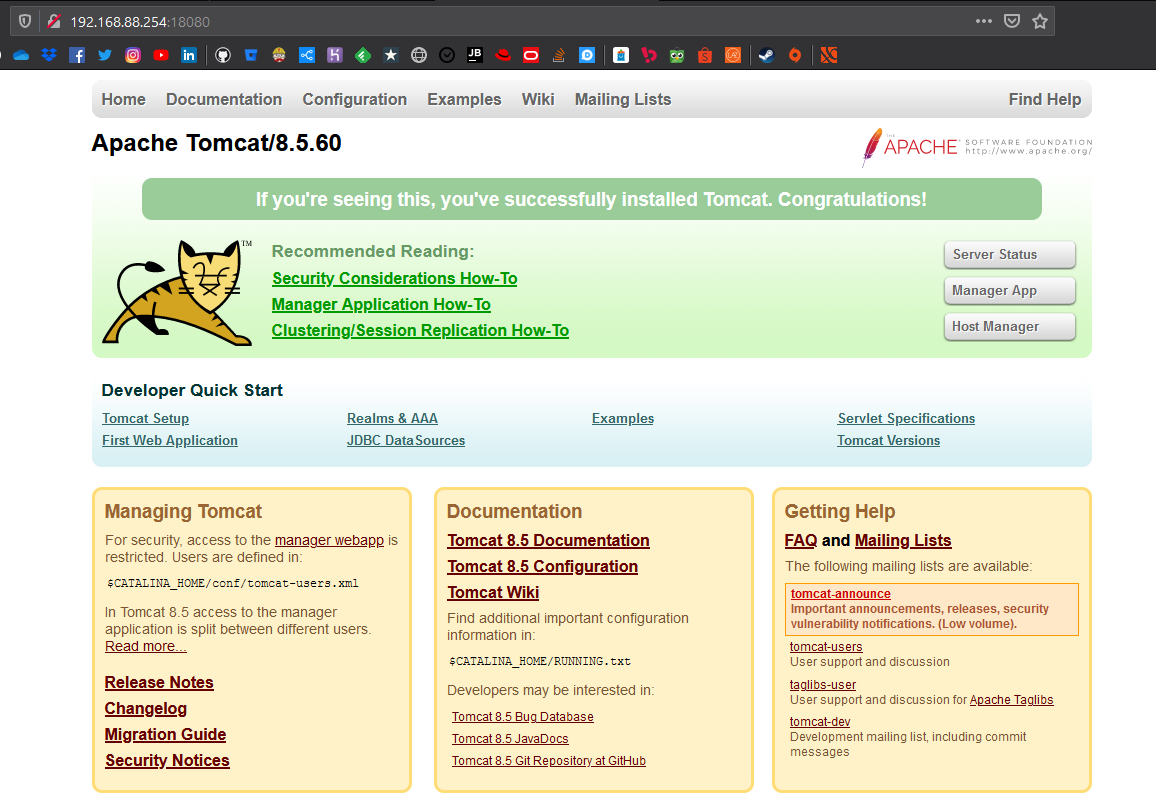This screenshot has width=1156, height=803.
Task: Go to the Home nav item
Action: tap(123, 100)
